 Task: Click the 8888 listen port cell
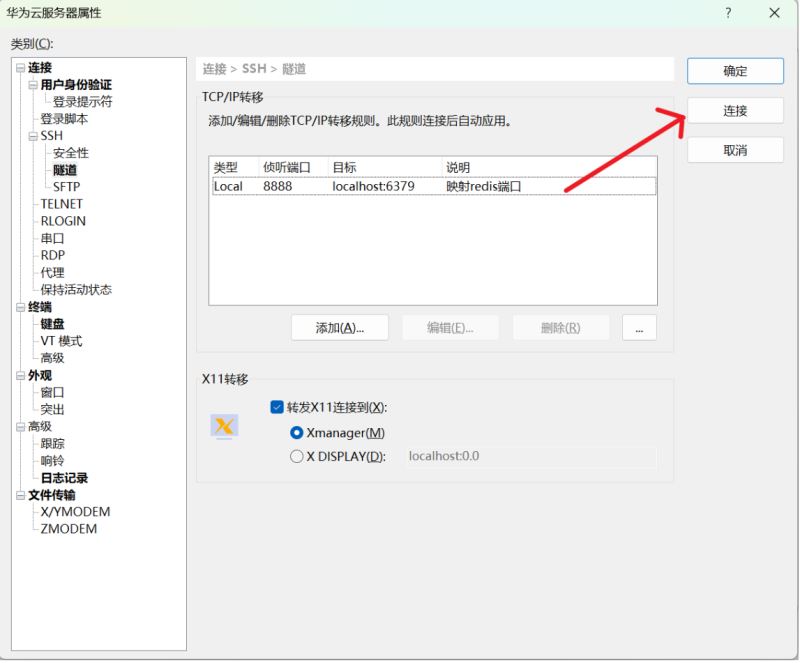click(x=278, y=186)
